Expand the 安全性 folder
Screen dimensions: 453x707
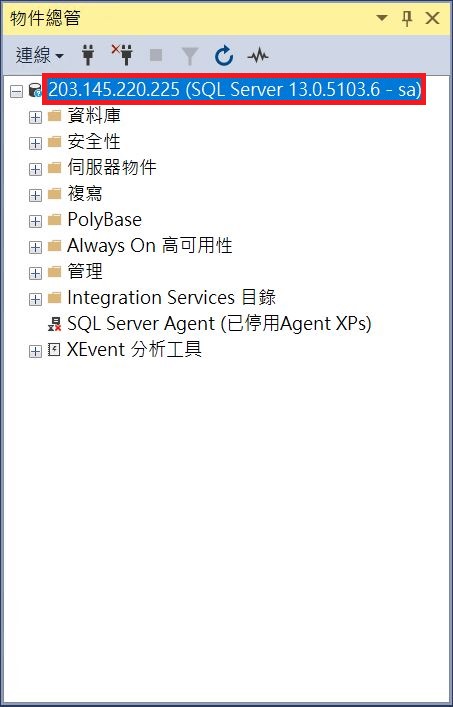pyautogui.click(x=35, y=143)
